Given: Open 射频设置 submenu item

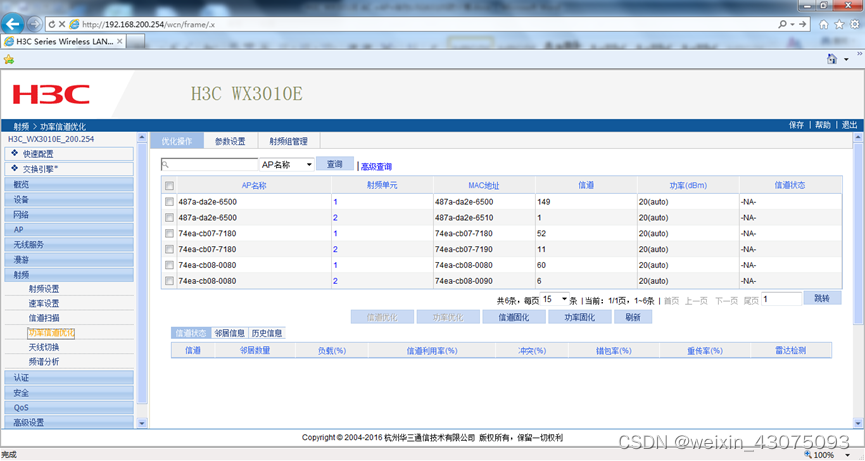Looking at the screenshot, I should click(44, 289).
